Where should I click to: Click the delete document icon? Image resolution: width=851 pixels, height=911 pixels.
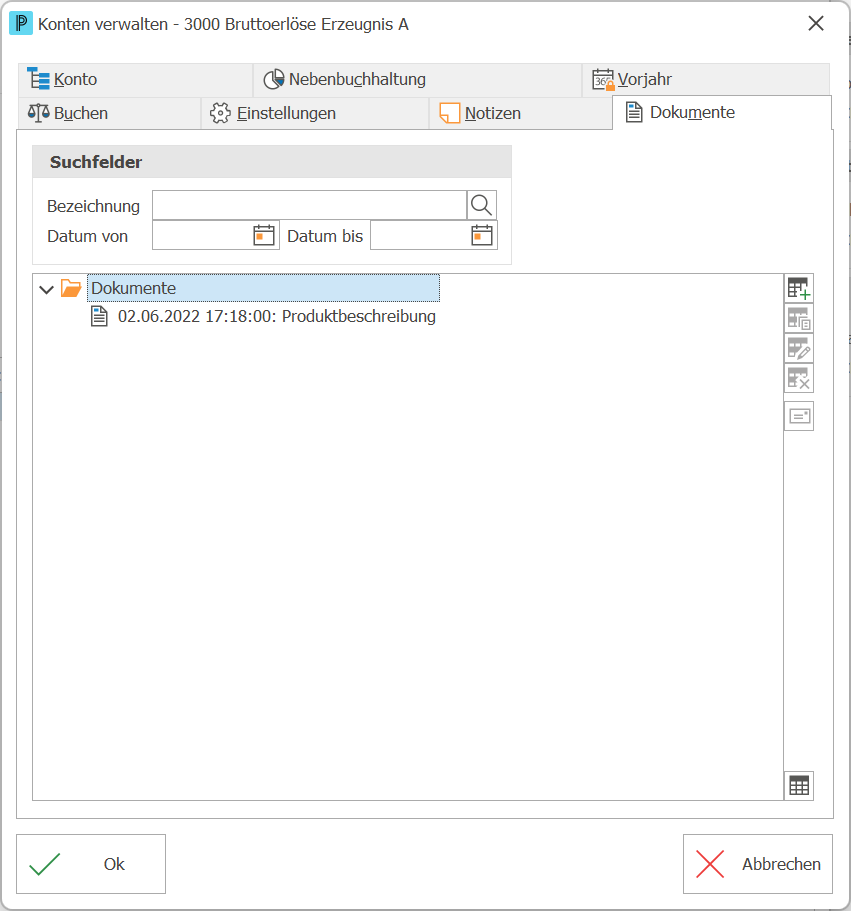[799, 379]
